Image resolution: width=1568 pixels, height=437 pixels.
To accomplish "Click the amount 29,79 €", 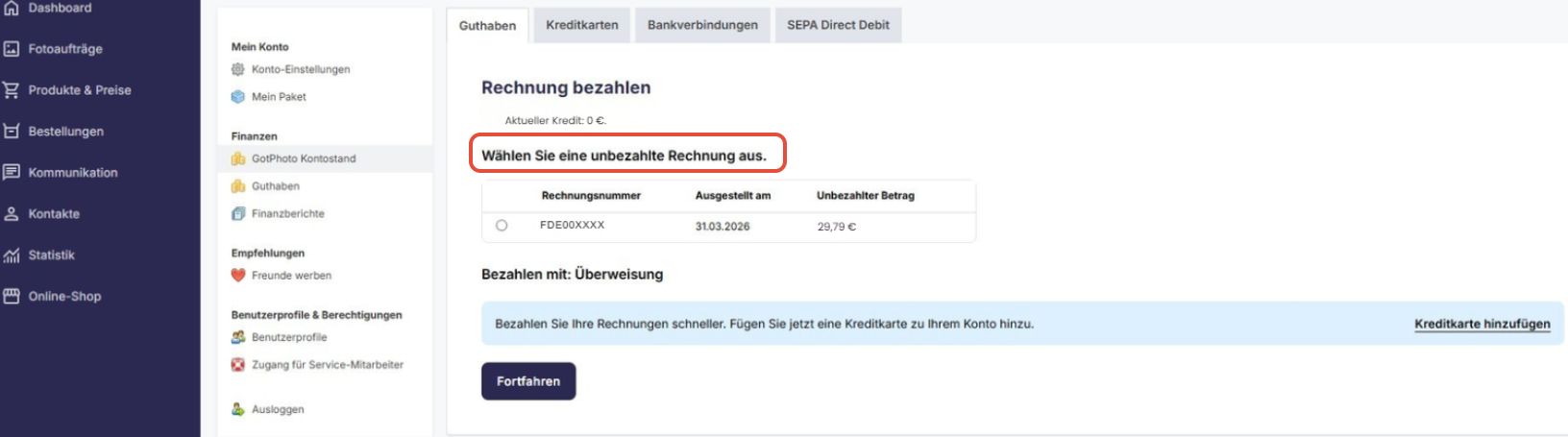I will click(837, 227).
